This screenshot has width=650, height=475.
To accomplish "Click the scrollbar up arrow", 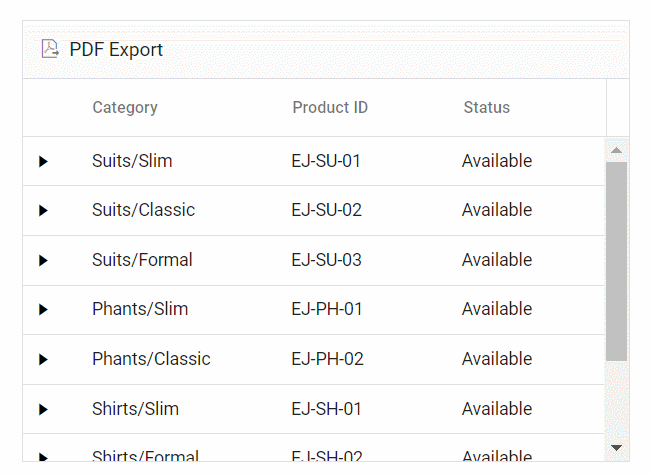I will tap(617, 151).
